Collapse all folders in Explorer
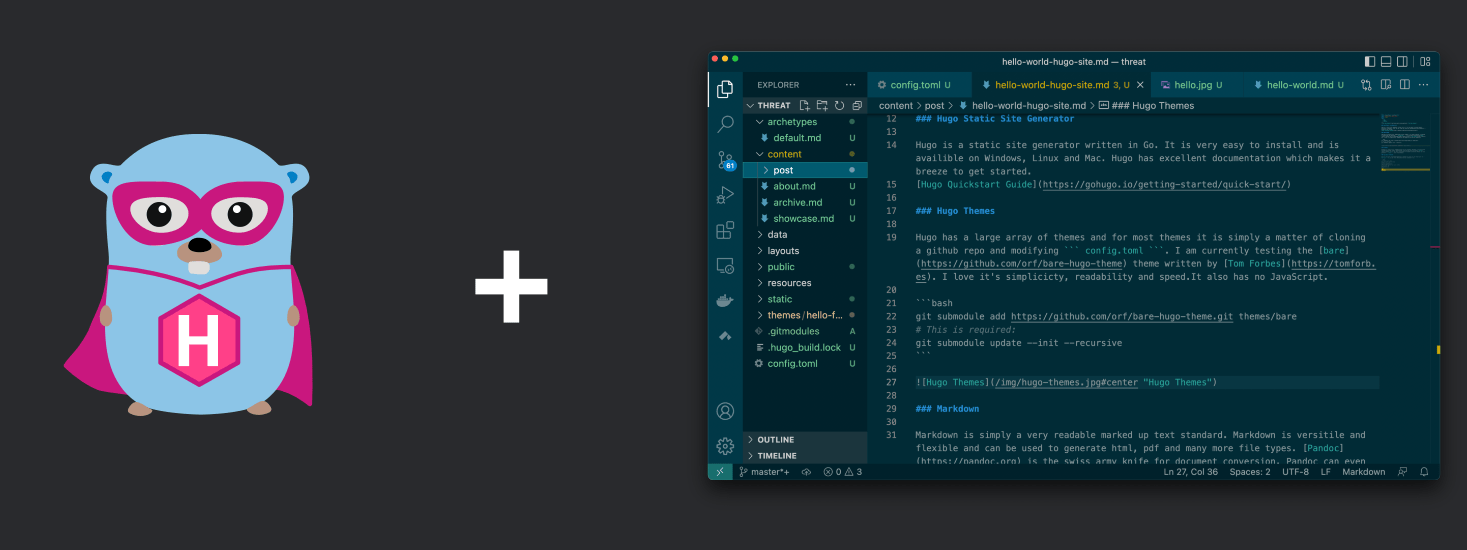 [856, 105]
